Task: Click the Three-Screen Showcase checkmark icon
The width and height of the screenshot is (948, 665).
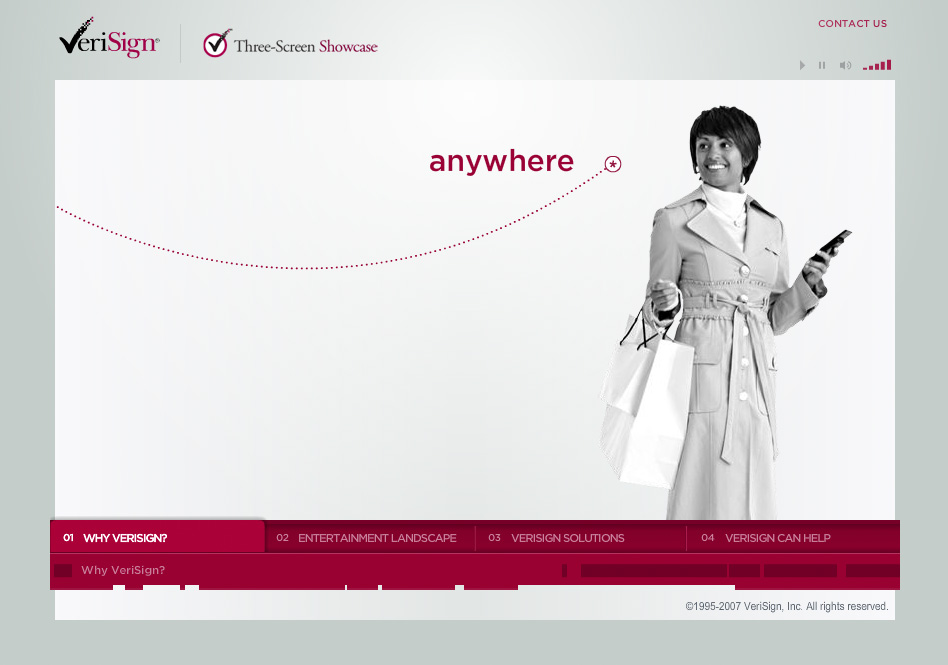Action: point(215,44)
